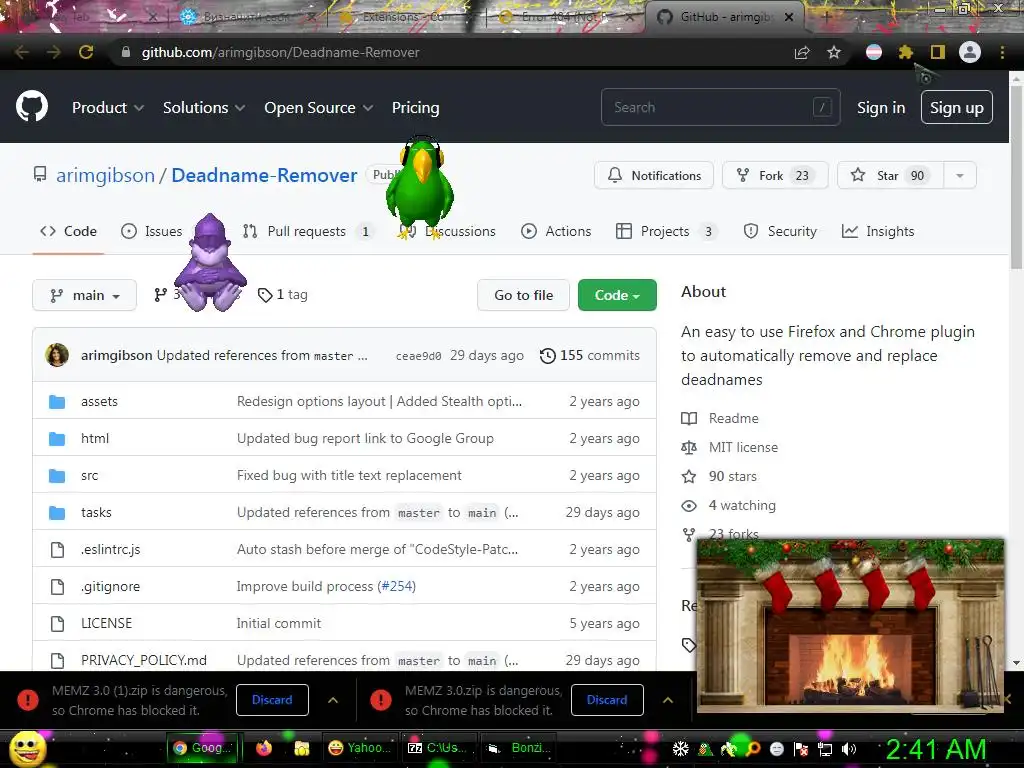The height and width of the screenshot is (768, 1024).
Task: Click the tag icon next to 1 tag
Action: pyautogui.click(x=264, y=295)
